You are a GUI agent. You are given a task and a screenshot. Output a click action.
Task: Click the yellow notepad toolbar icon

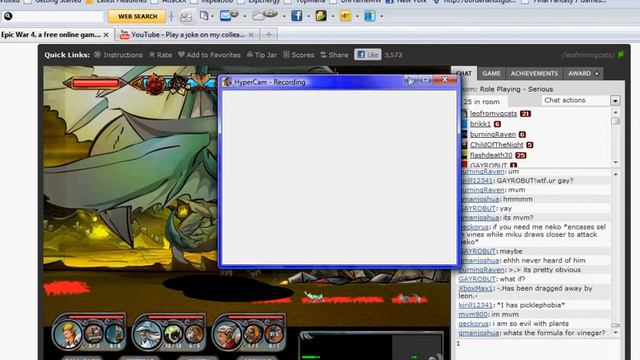click(x=321, y=16)
